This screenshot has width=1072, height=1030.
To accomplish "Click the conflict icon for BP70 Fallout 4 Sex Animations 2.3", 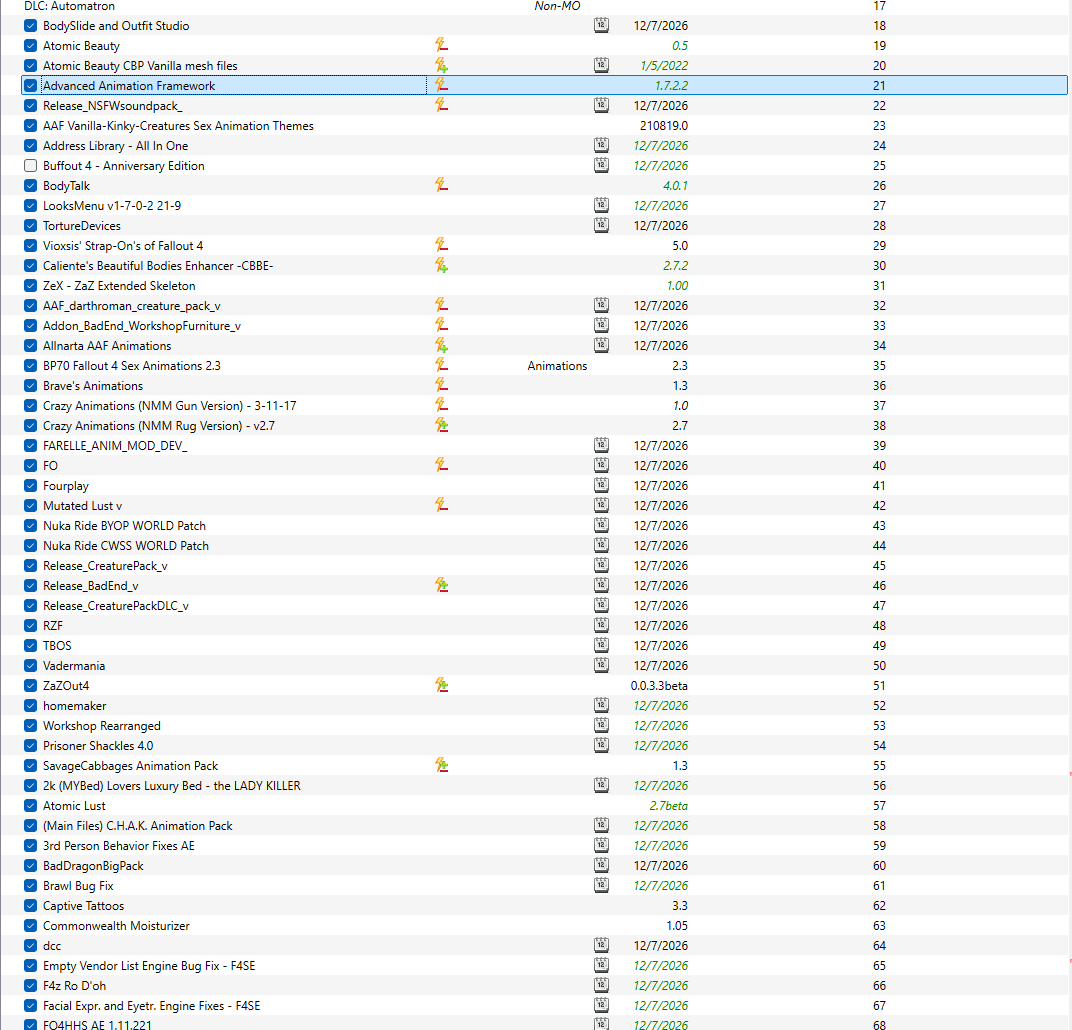I will tap(442, 366).
